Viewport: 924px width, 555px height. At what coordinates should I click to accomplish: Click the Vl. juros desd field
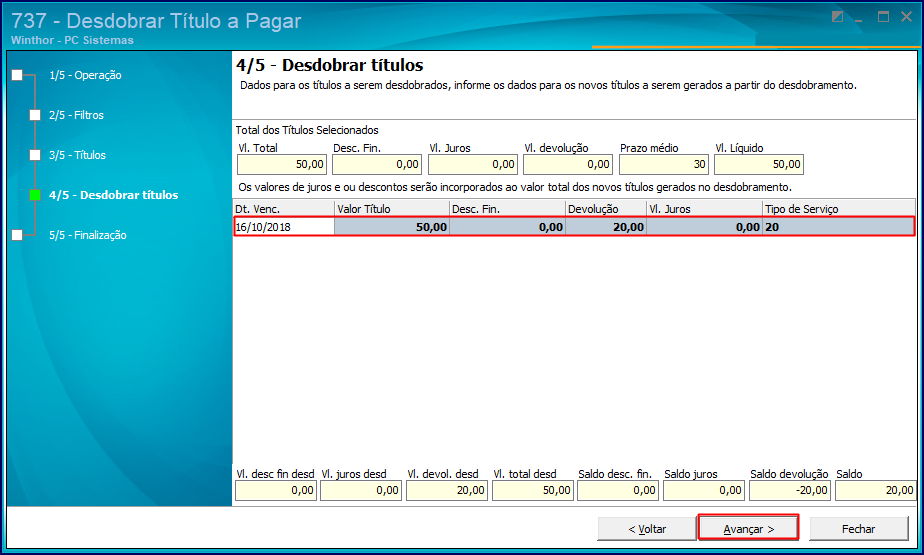[x=361, y=490]
